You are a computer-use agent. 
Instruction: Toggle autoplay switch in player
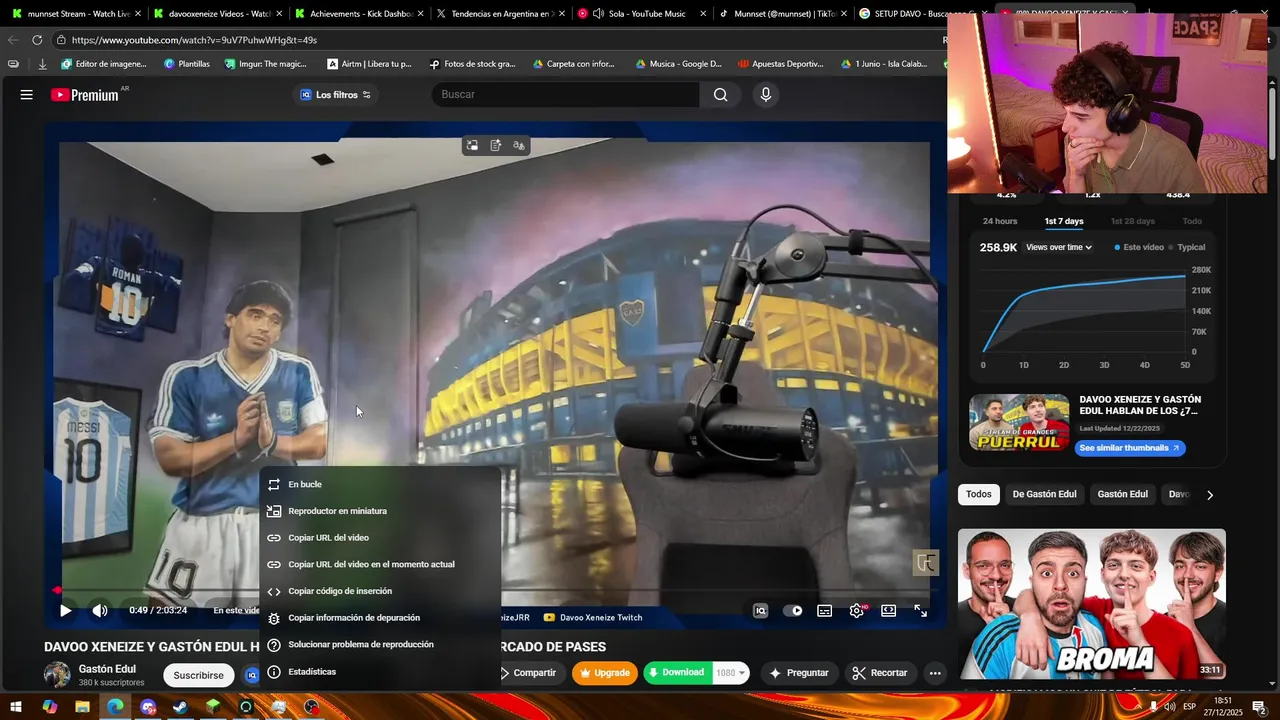(x=793, y=610)
